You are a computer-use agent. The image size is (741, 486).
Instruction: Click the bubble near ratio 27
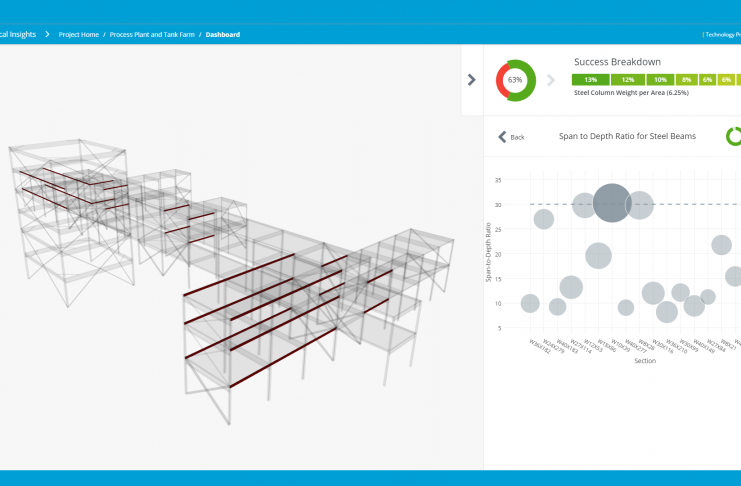click(543, 219)
